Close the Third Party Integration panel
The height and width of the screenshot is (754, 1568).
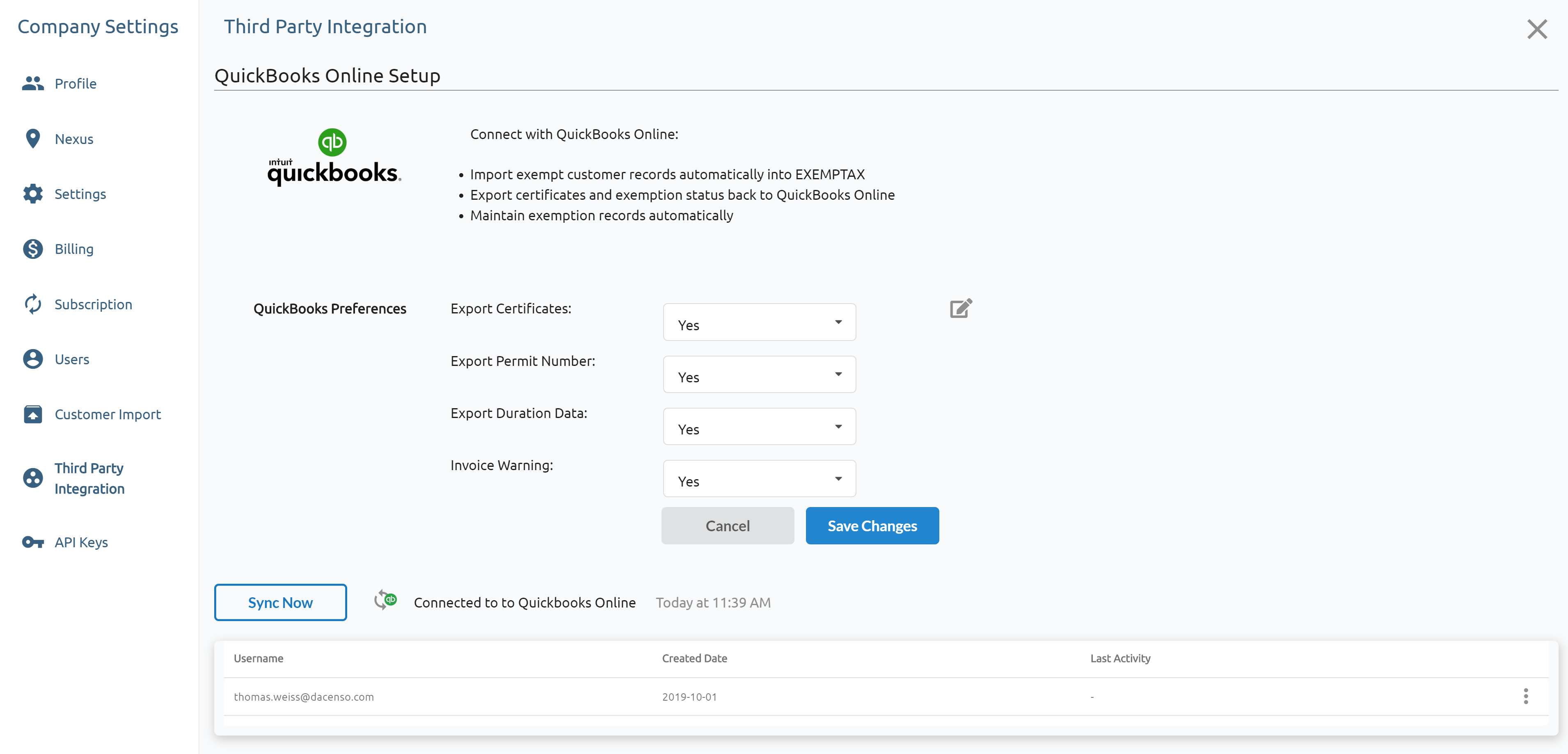click(x=1537, y=29)
